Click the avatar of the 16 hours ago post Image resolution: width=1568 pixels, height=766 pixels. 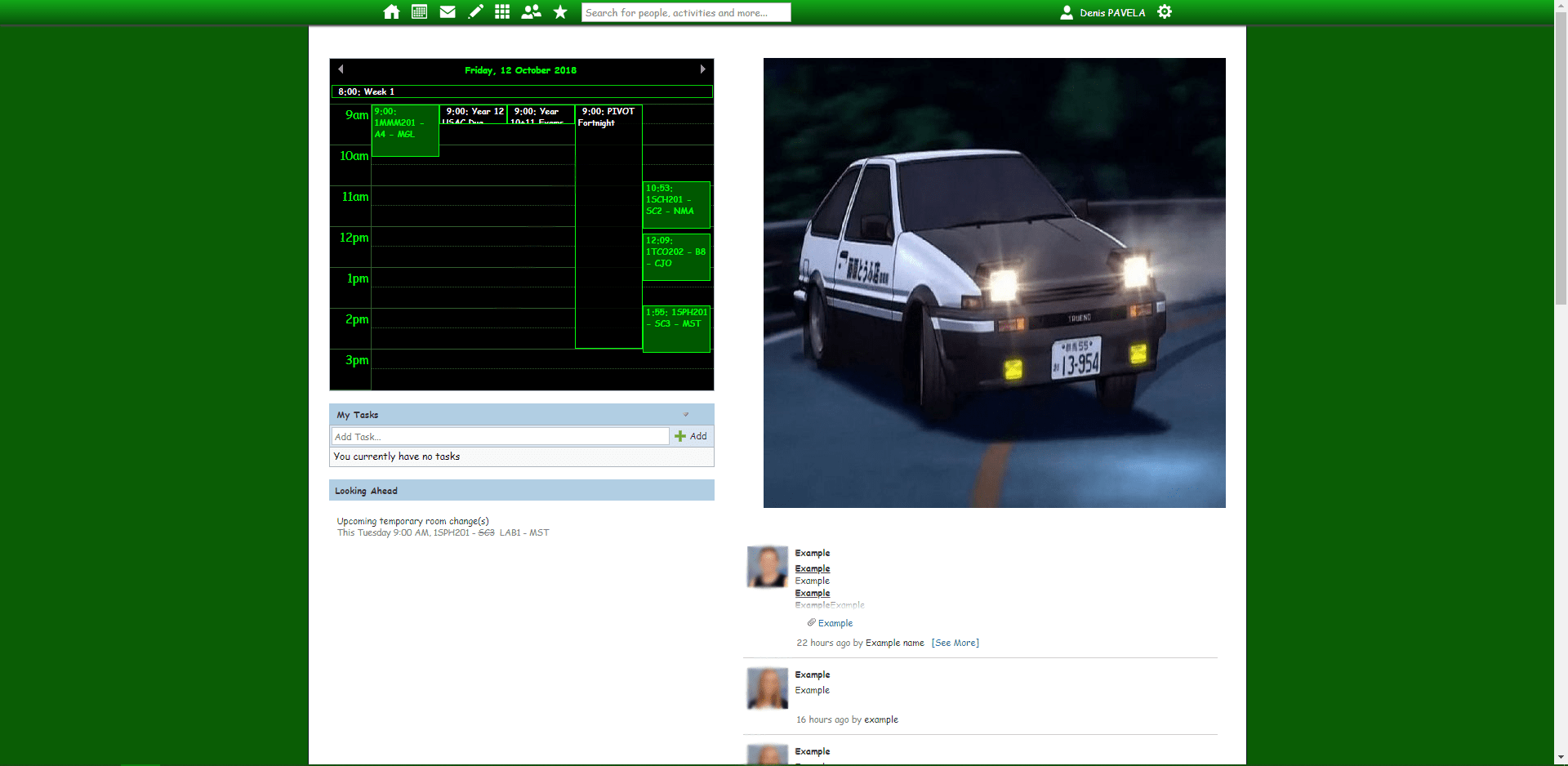click(768, 688)
